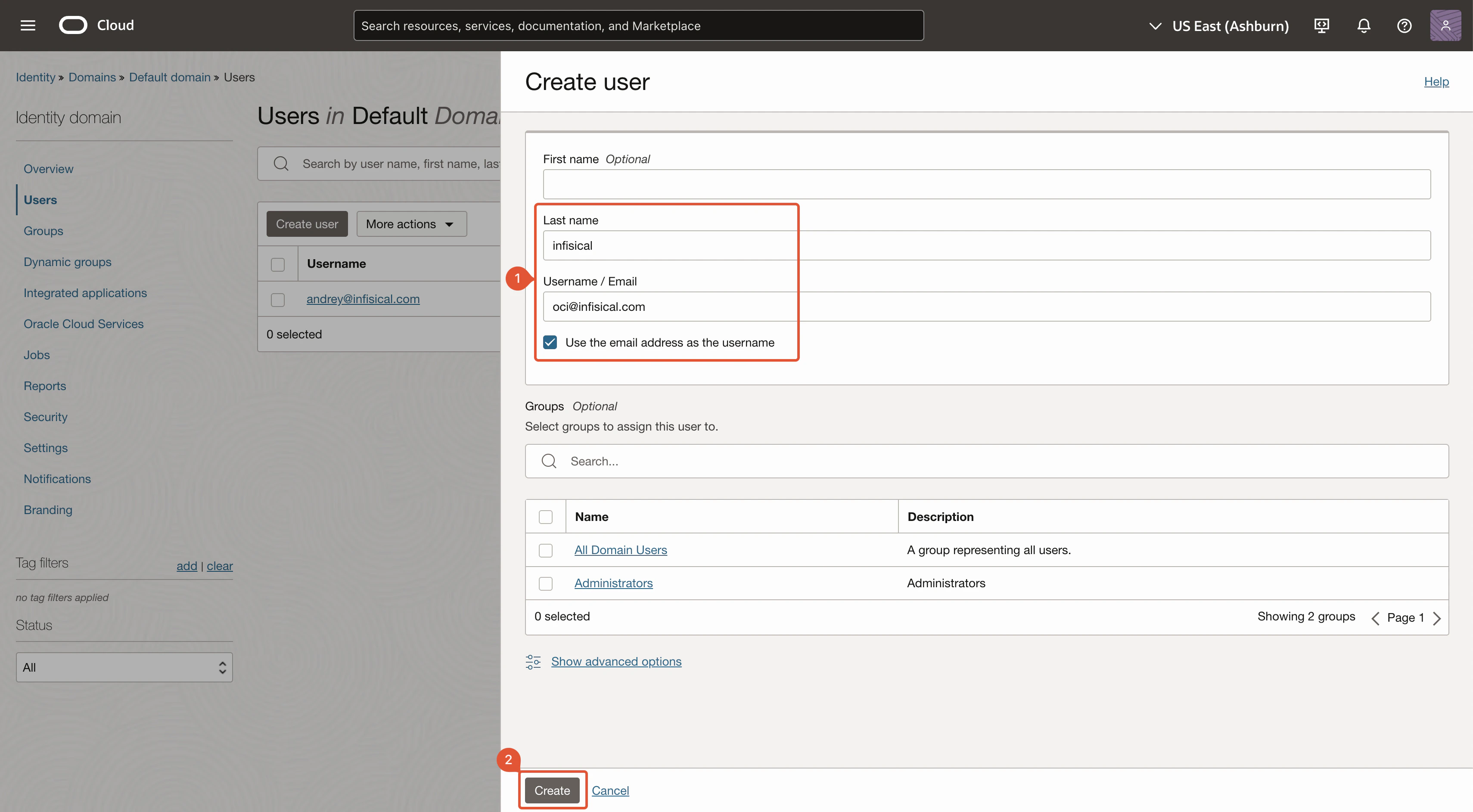This screenshot has height=812, width=1473.
Task: Check the select-all users checkbox
Action: point(278,265)
